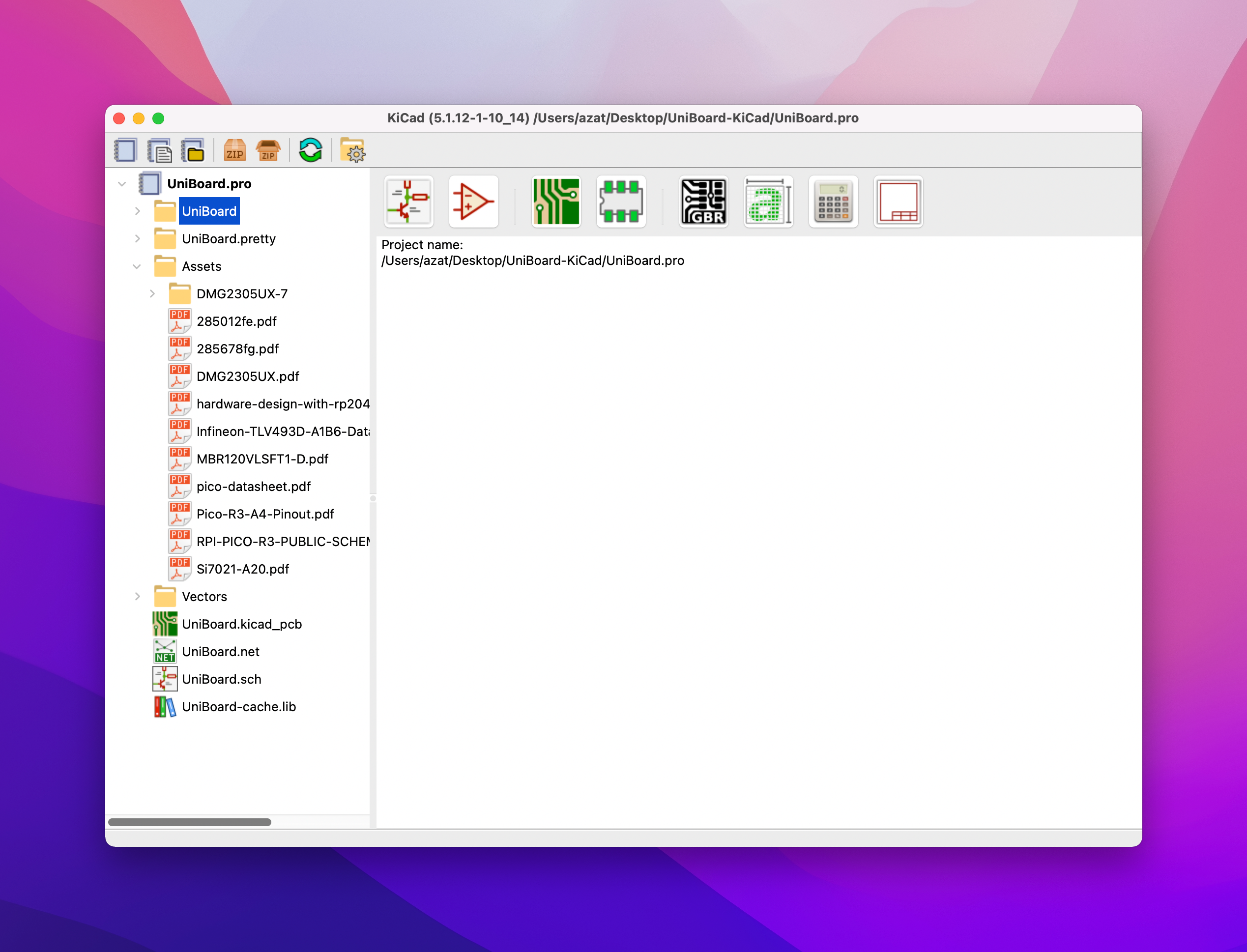This screenshot has width=1247, height=952.
Task: Select the UniBoard.sch schematic file
Action: click(x=222, y=679)
